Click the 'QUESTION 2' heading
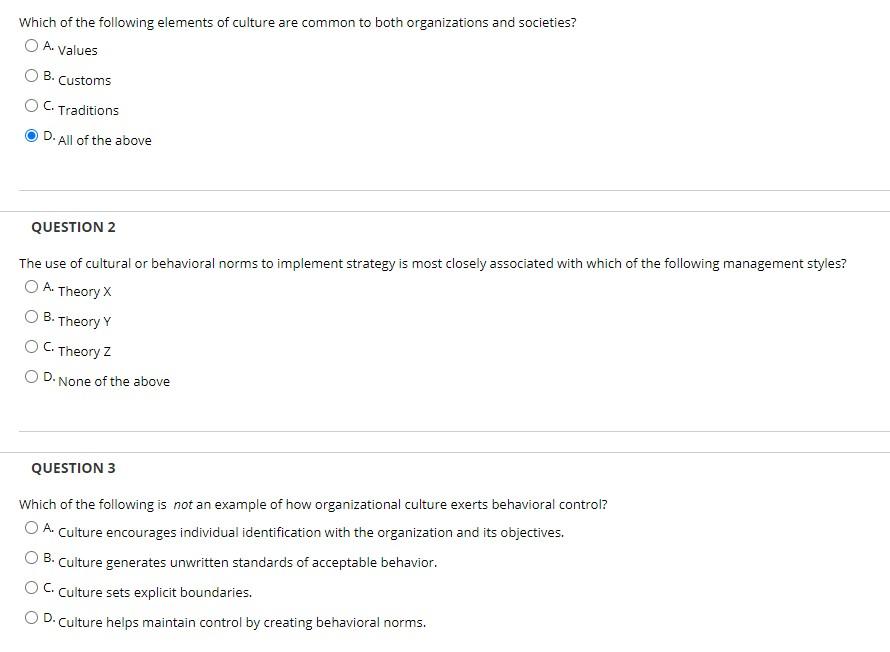Image resolution: width=890 pixels, height=652 pixels. coord(73,226)
